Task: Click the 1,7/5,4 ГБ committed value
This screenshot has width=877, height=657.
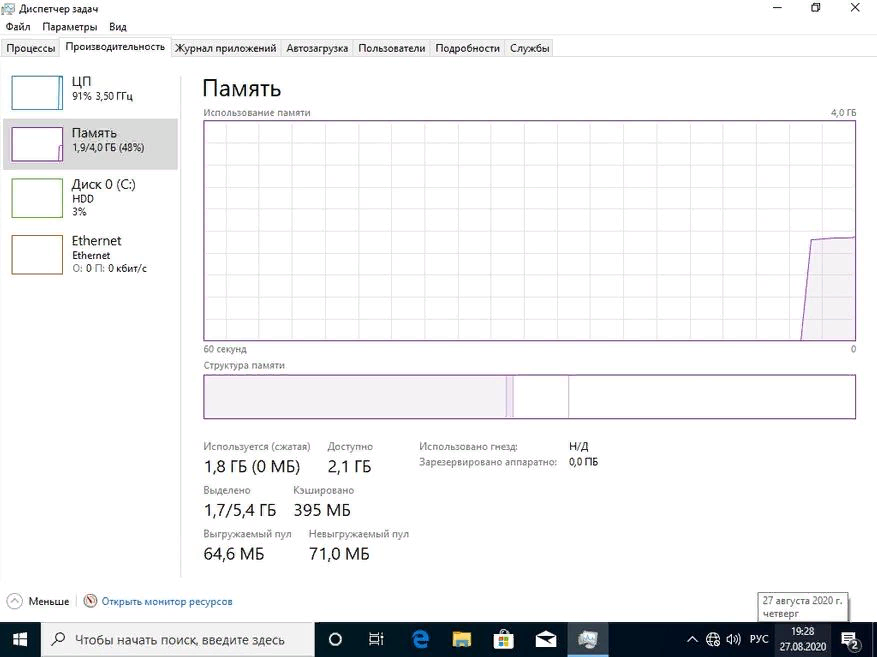Action: click(240, 510)
